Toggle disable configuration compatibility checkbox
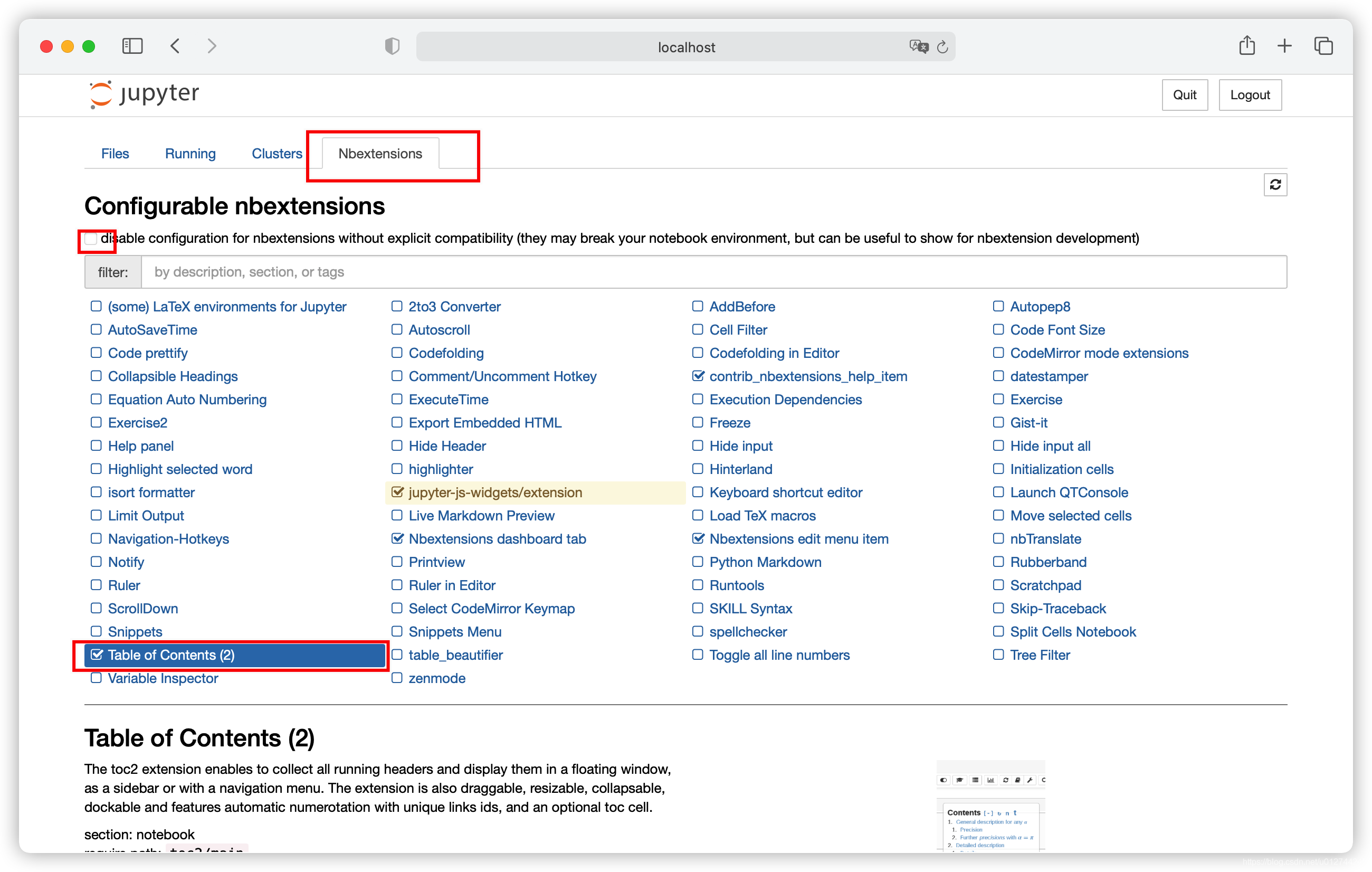This screenshot has width=1372, height=872. pos(91,238)
